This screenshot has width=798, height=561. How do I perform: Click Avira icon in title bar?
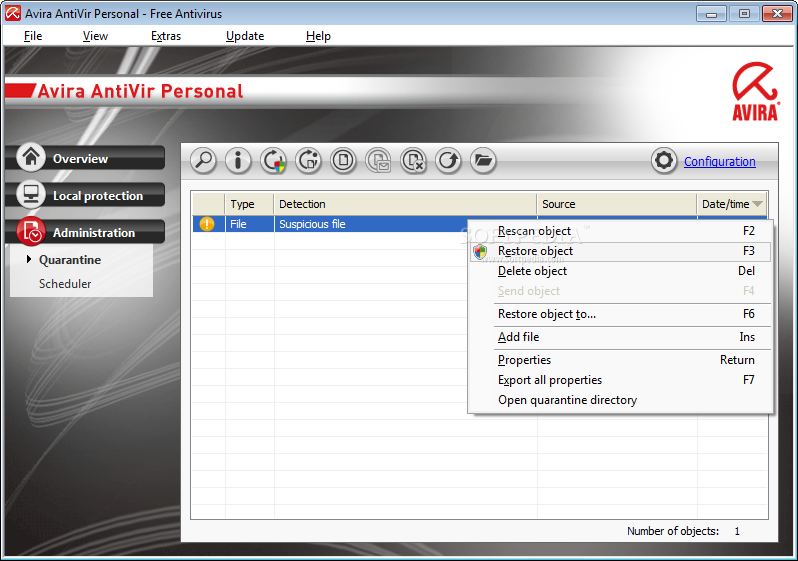(x=13, y=13)
